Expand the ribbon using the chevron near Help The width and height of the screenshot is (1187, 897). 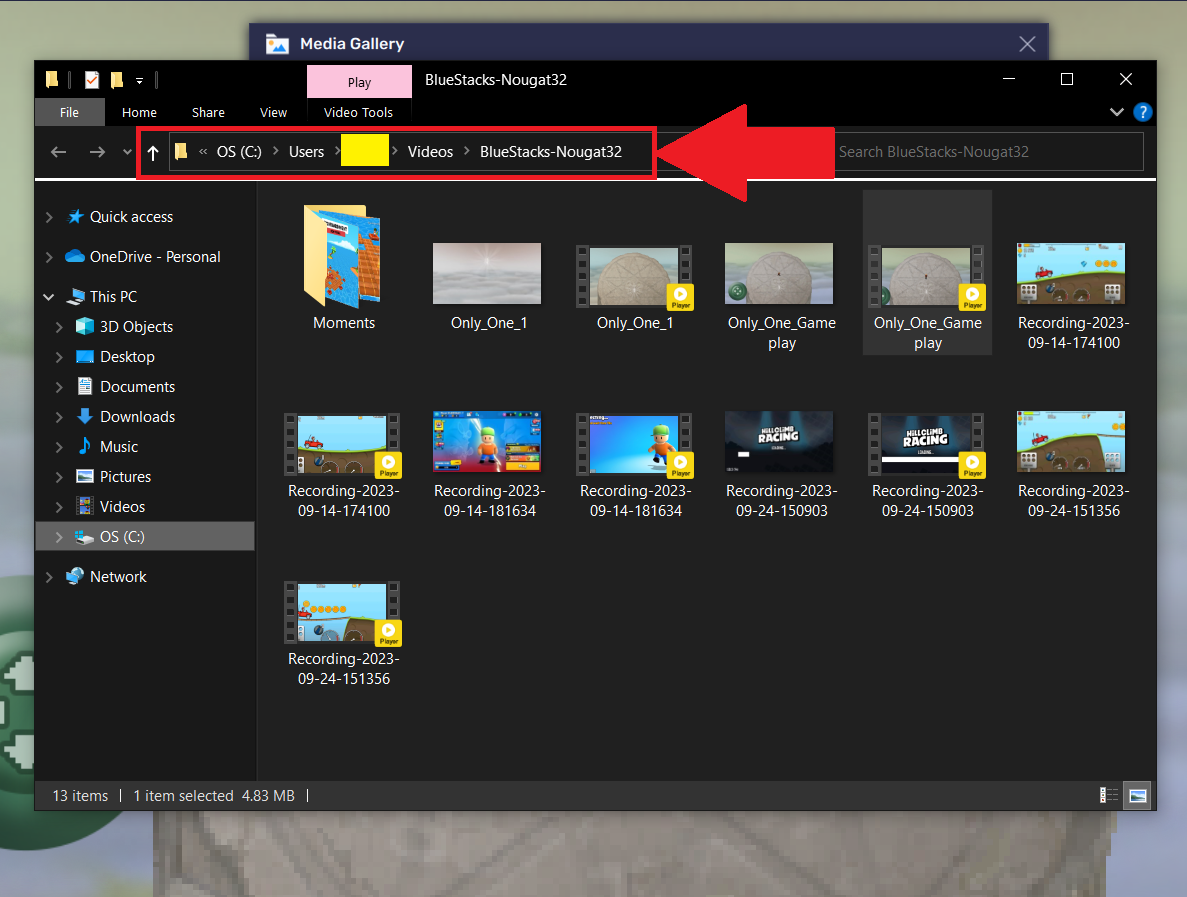(x=1116, y=112)
